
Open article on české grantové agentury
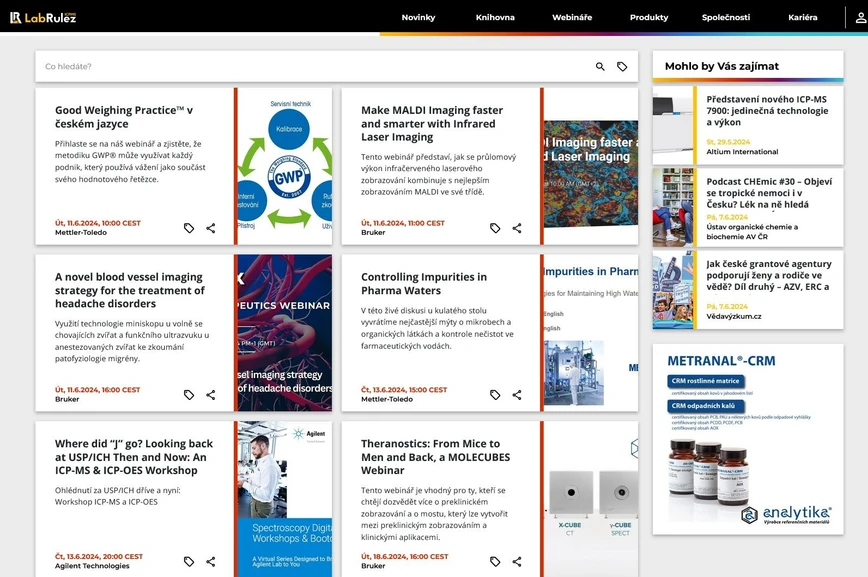click(769, 275)
